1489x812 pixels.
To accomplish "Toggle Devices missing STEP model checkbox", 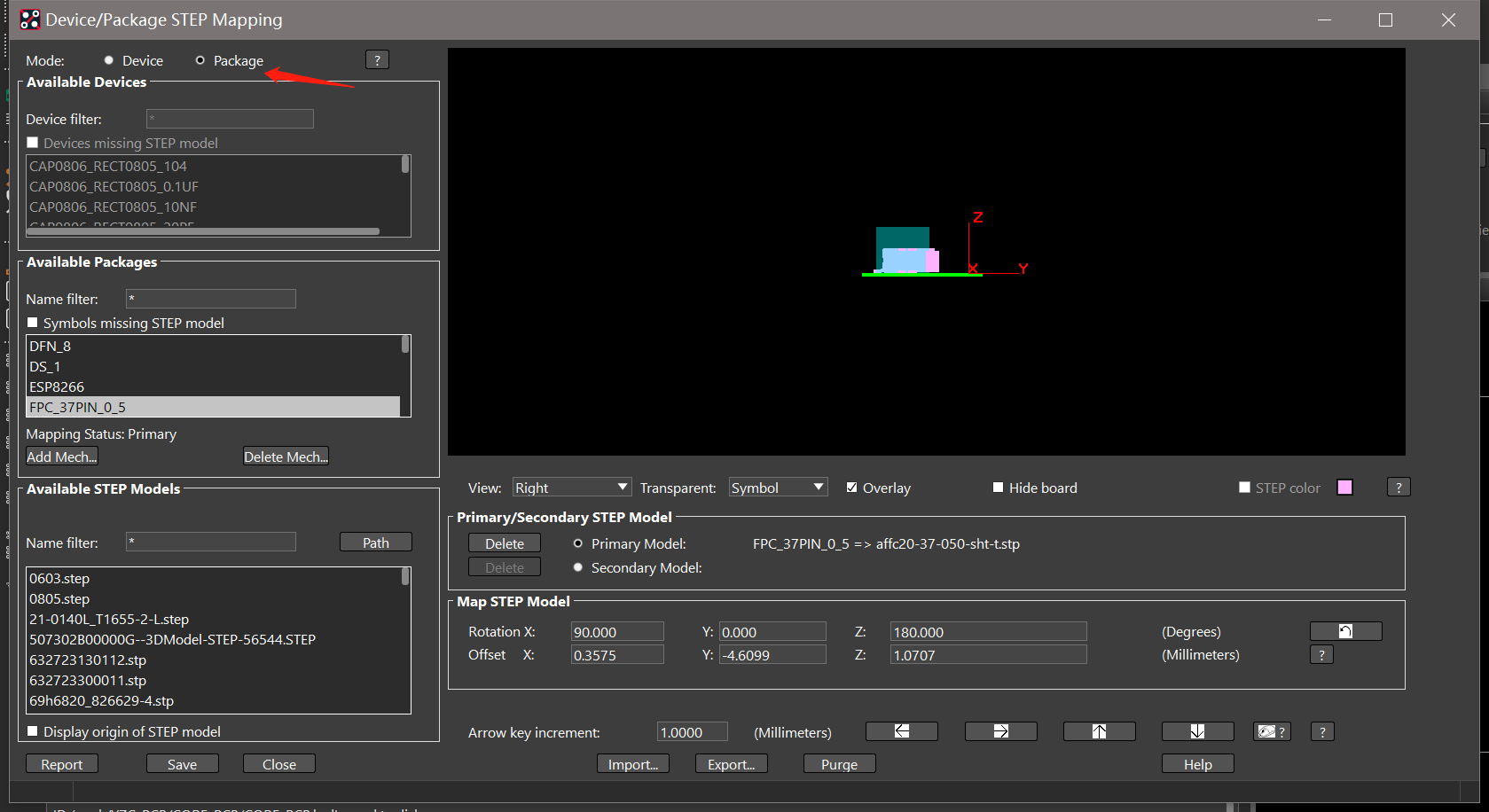I will click(33, 143).
